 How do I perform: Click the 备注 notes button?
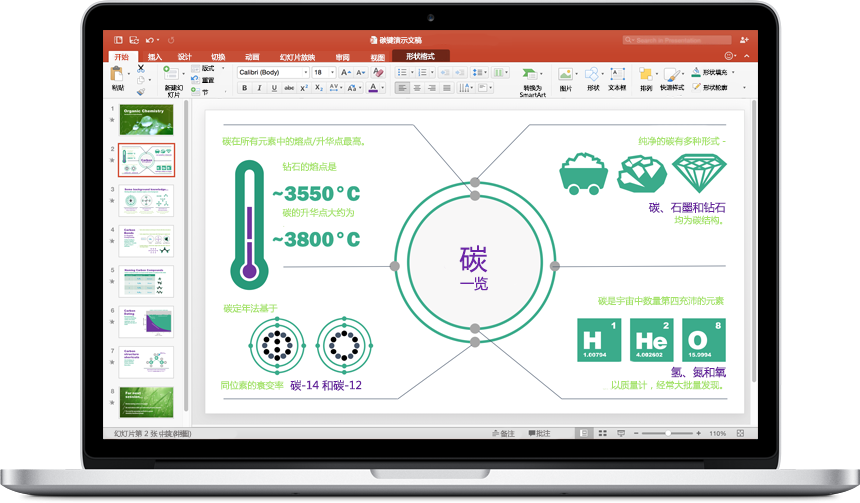[503, 433]
